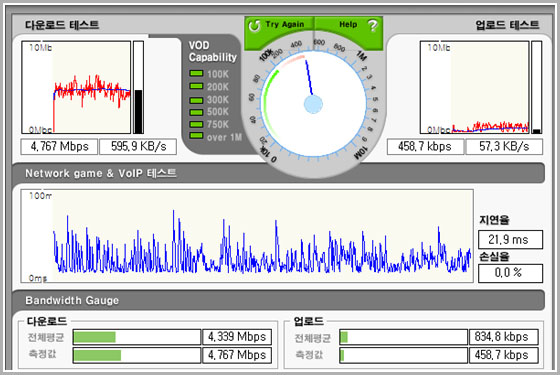Click the 0,0 % loss rate value box
The height and width of the screenshot is (375, 560).
(x=510, y=273)
